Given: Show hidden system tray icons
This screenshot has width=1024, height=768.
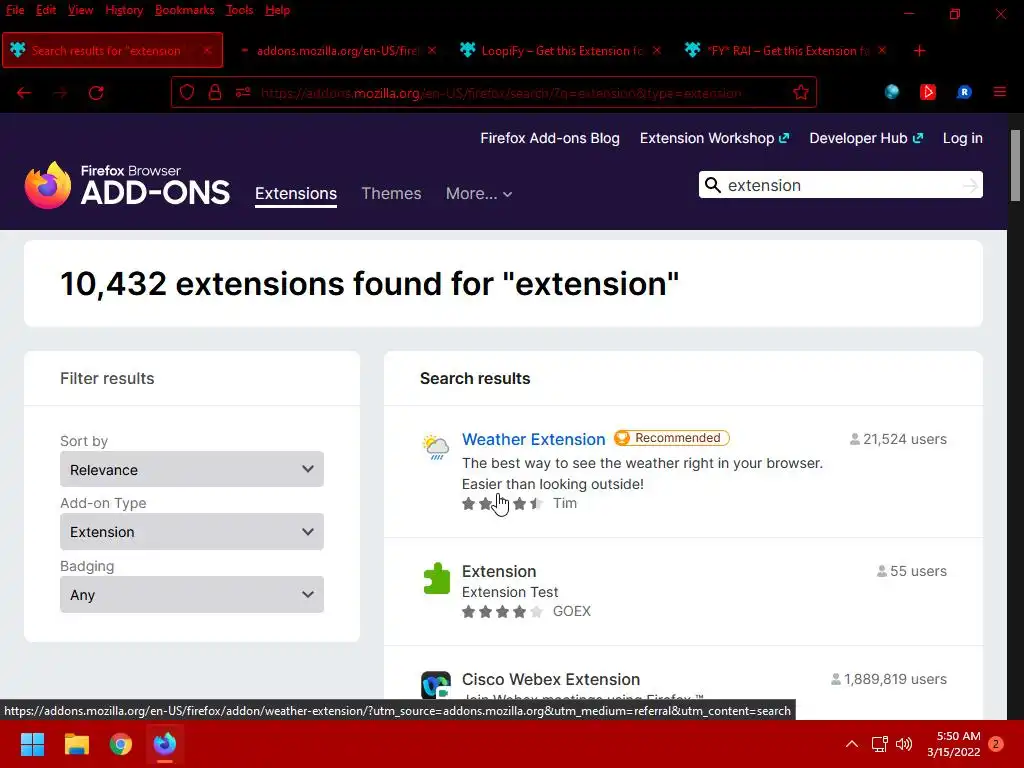Looking at the screenshot, I should coord(852,744).
